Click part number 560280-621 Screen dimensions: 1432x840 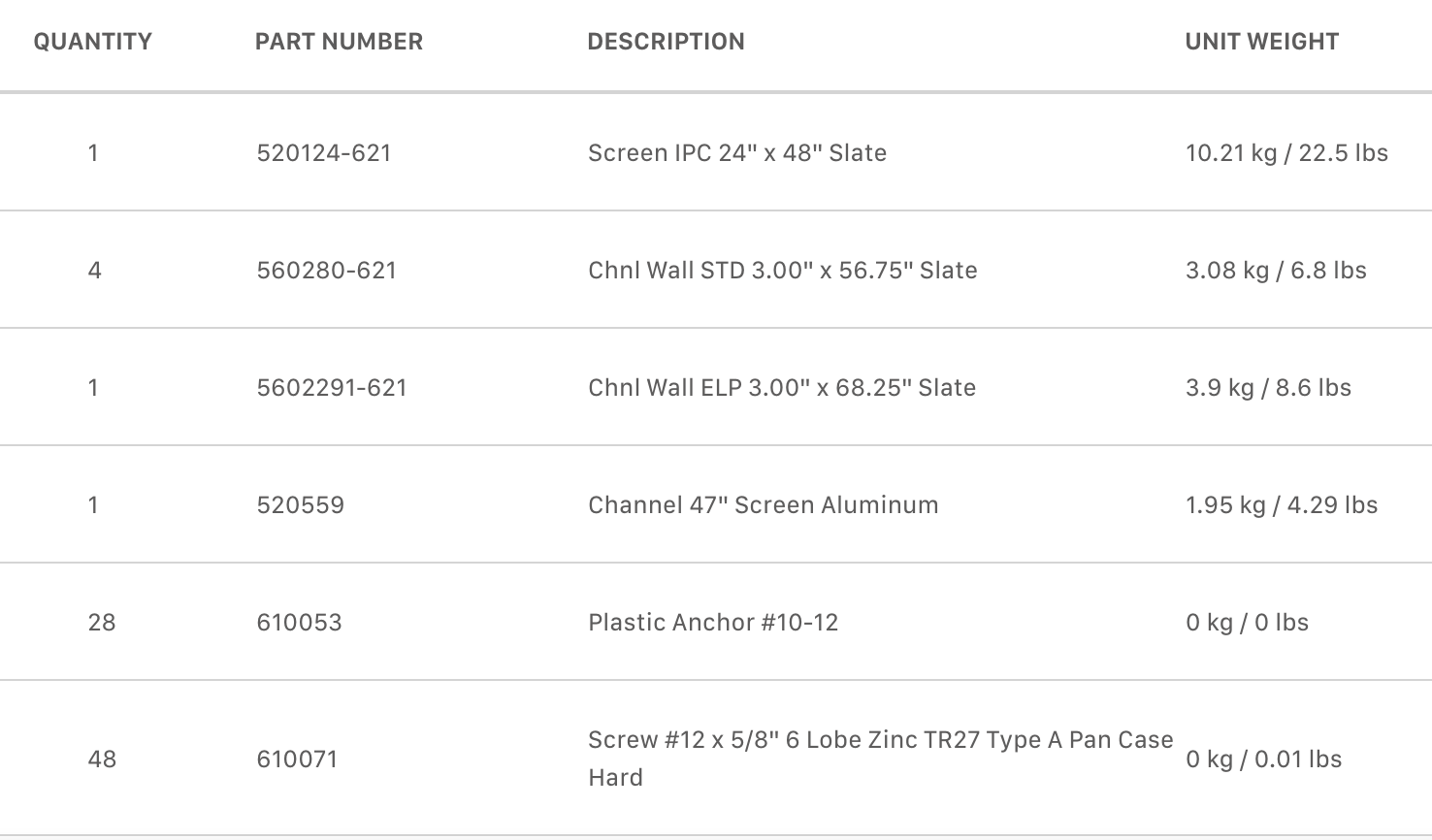point(327,271)
